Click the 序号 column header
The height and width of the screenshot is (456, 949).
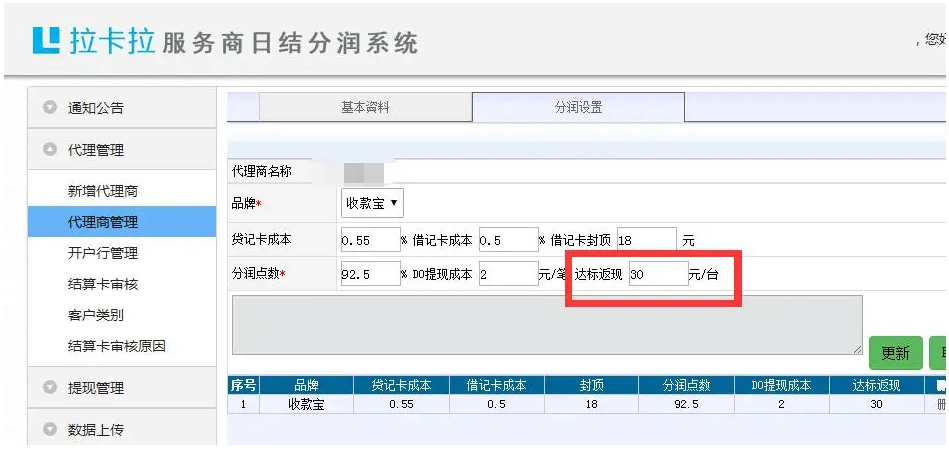tap(243, 385)
